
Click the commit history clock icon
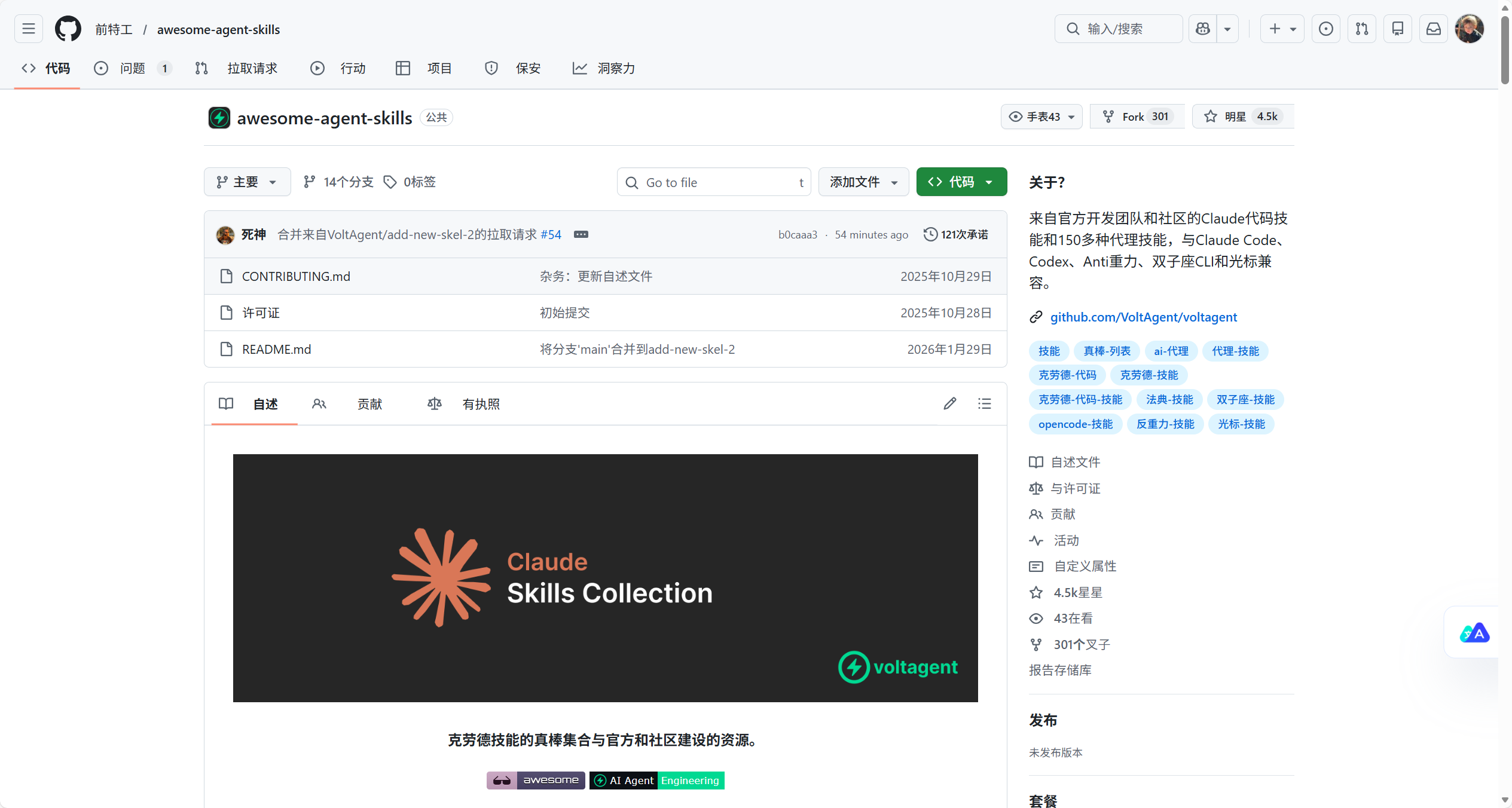(930, 234)
